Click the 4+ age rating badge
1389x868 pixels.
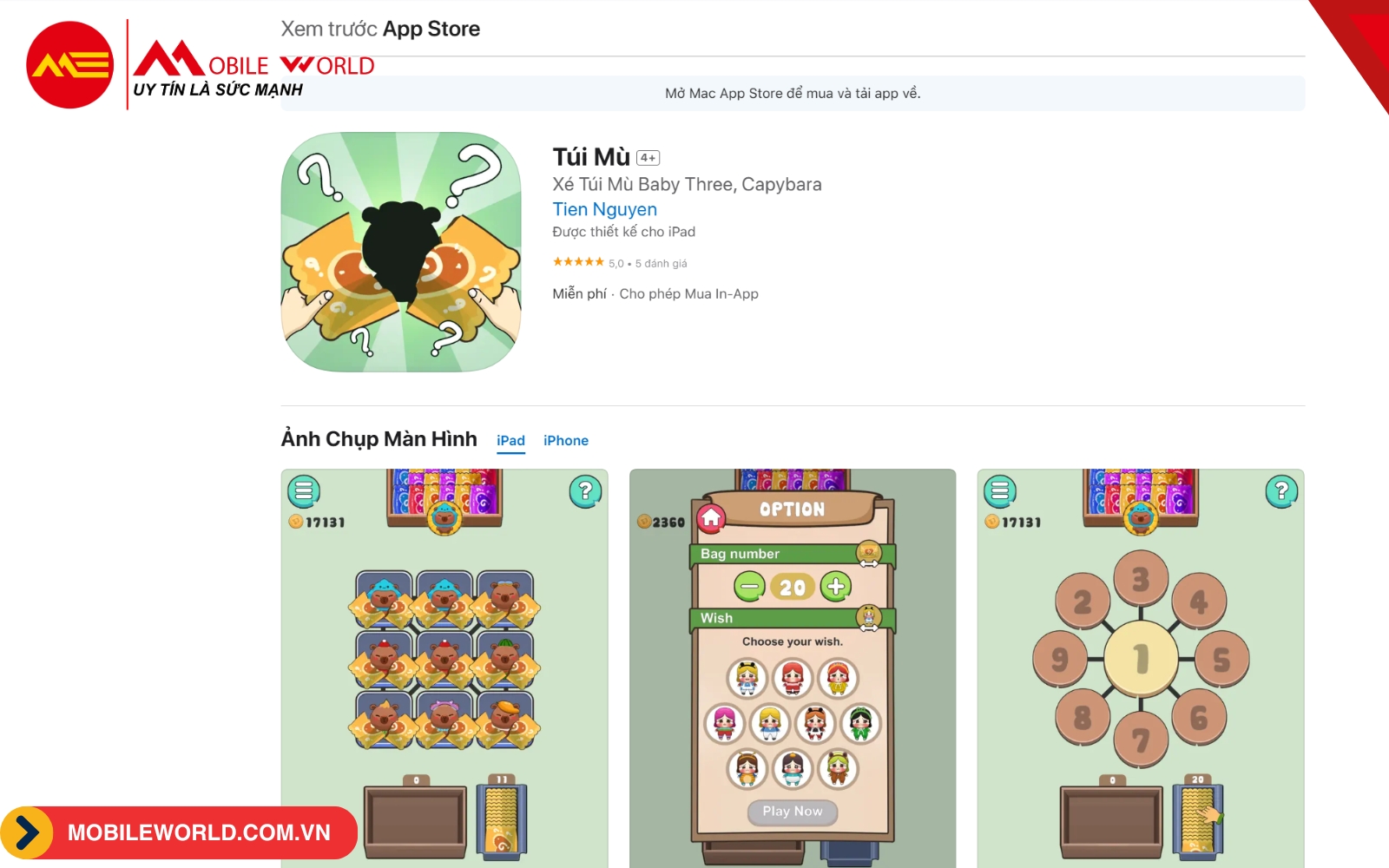[648, 158]
